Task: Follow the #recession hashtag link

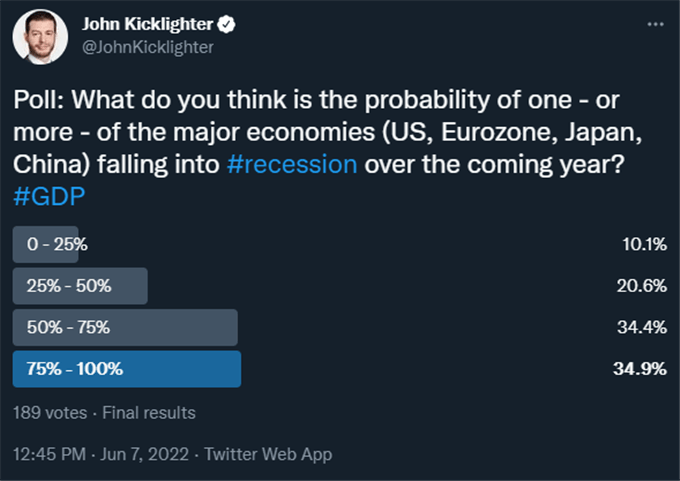Action: pyautogui.click(x=292, y=164)
